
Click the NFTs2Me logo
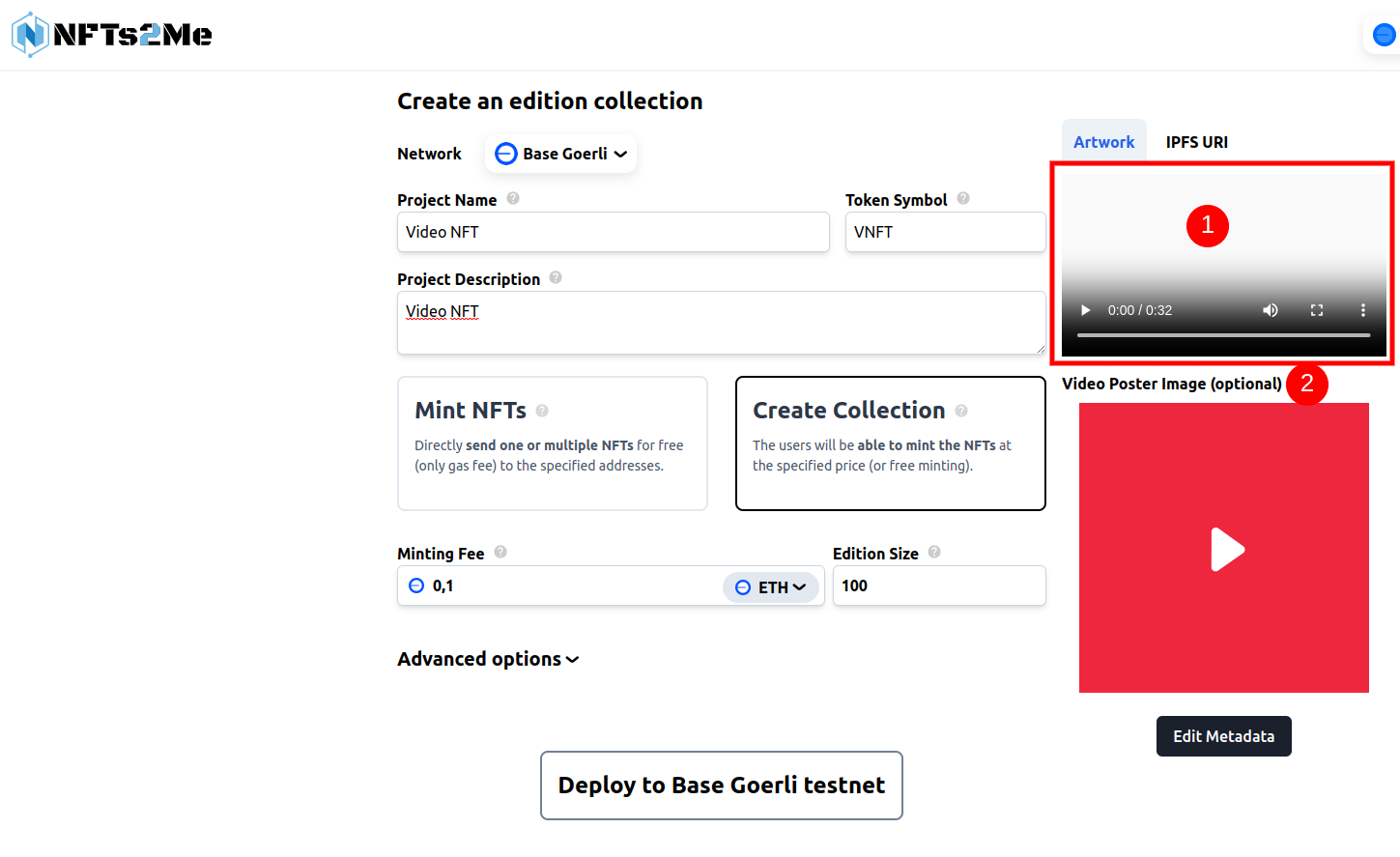pyautogui.click(x=112, y=35)
